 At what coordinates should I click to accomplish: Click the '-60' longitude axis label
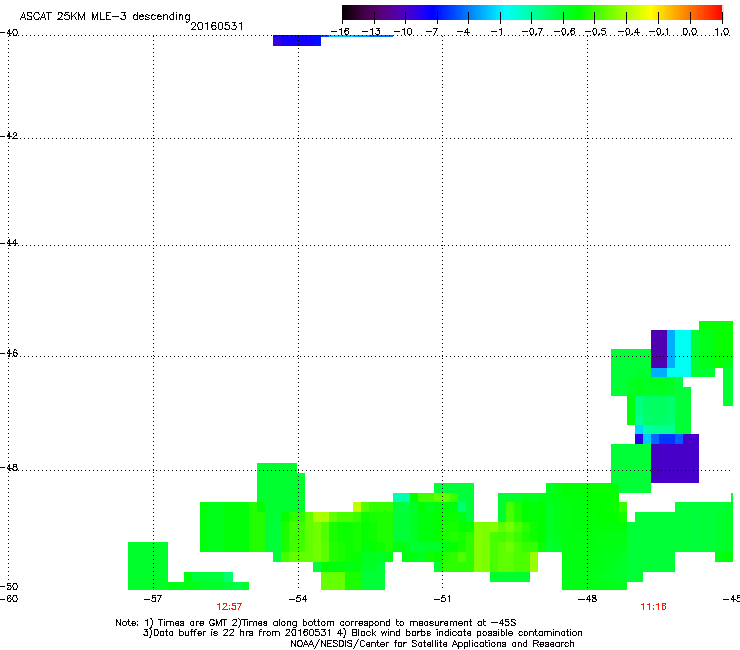(x=9, y=599)
